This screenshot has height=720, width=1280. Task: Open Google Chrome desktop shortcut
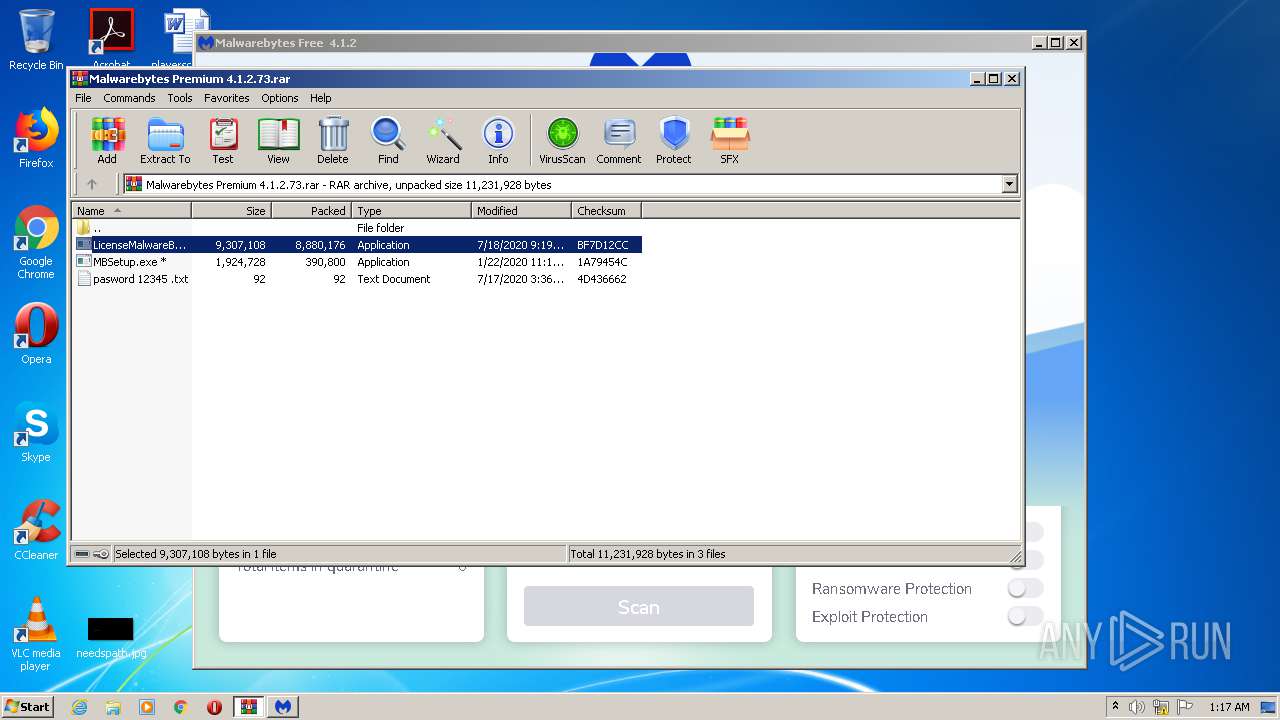pyautogui.click(x=36, y=242)
